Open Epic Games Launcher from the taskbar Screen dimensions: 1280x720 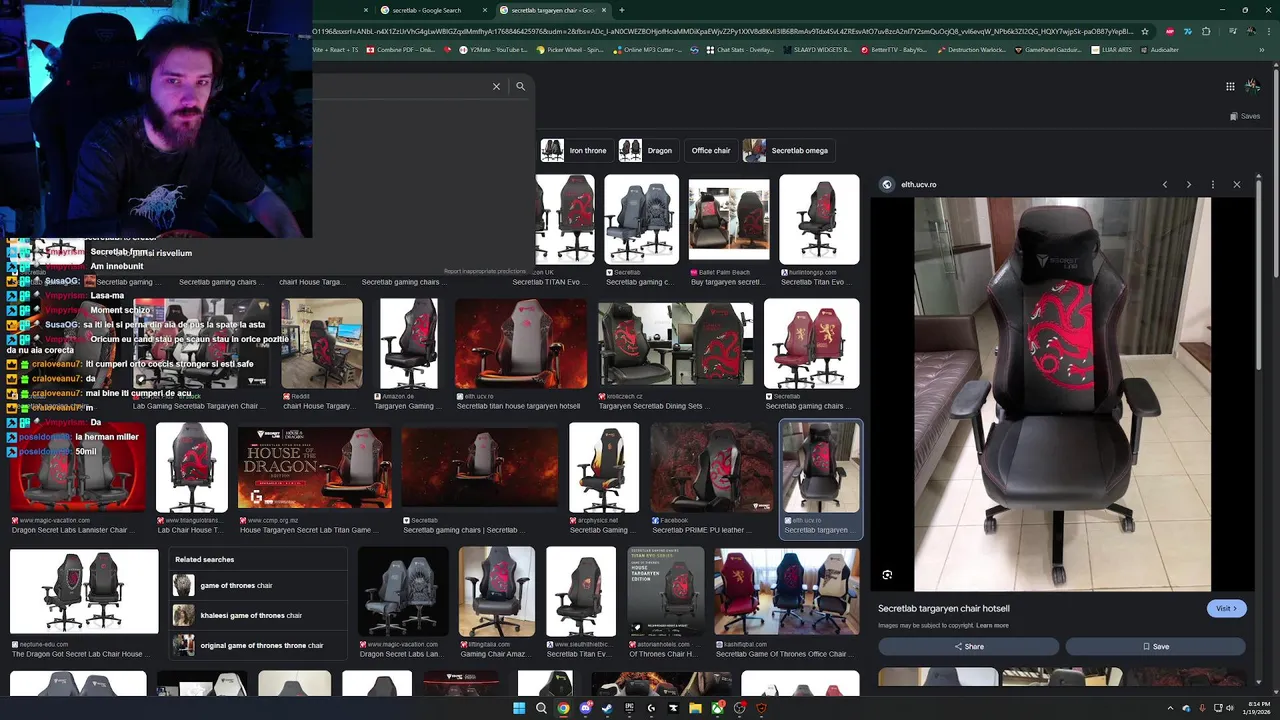(x=629, y=708)
